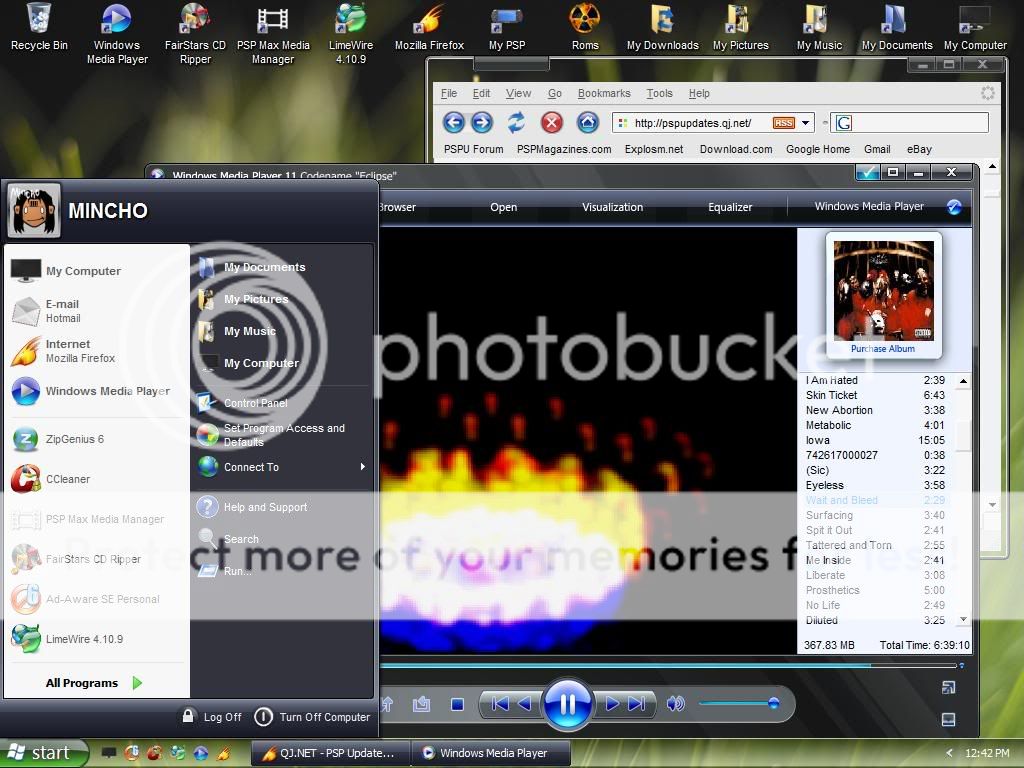Click the Turn Off Computer button

tap(313, 717)
